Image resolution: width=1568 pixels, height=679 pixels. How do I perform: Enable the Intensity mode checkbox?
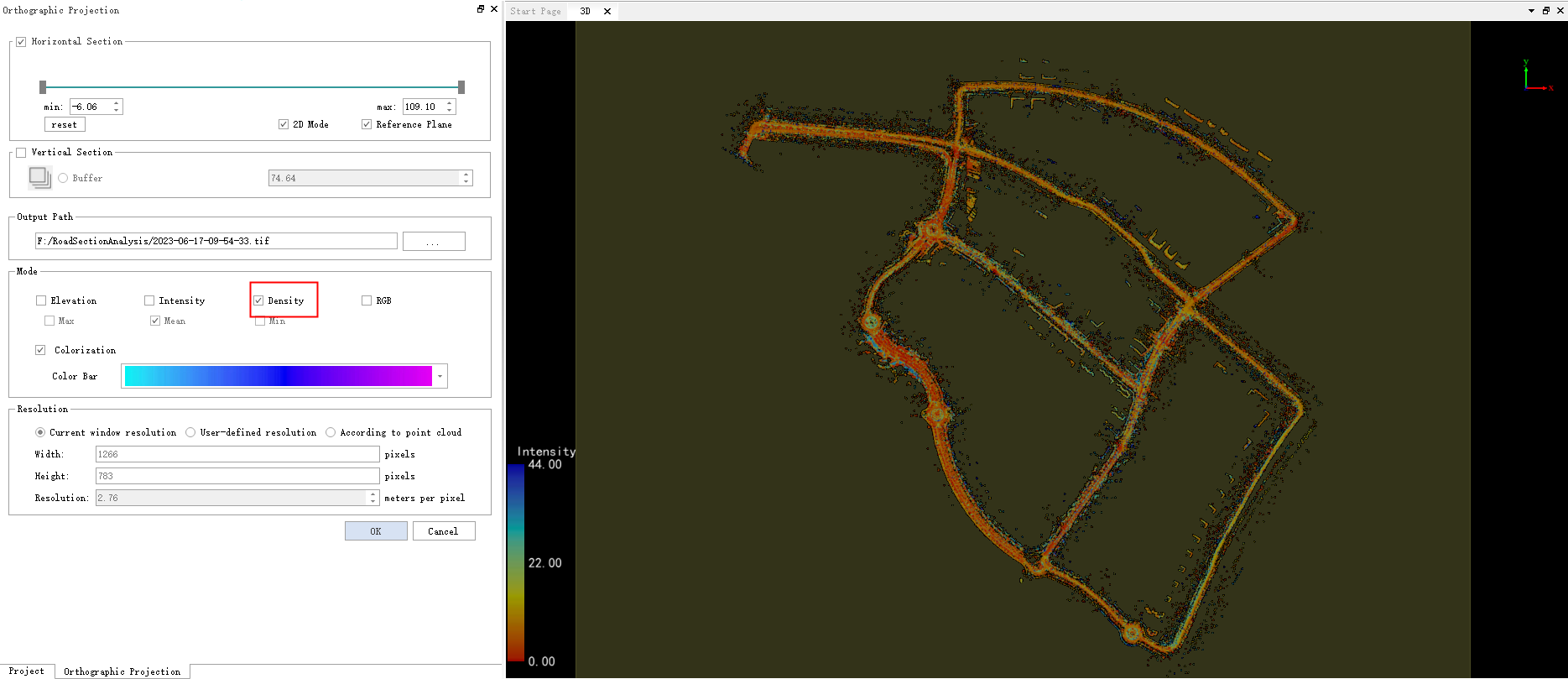click(149, 300)
